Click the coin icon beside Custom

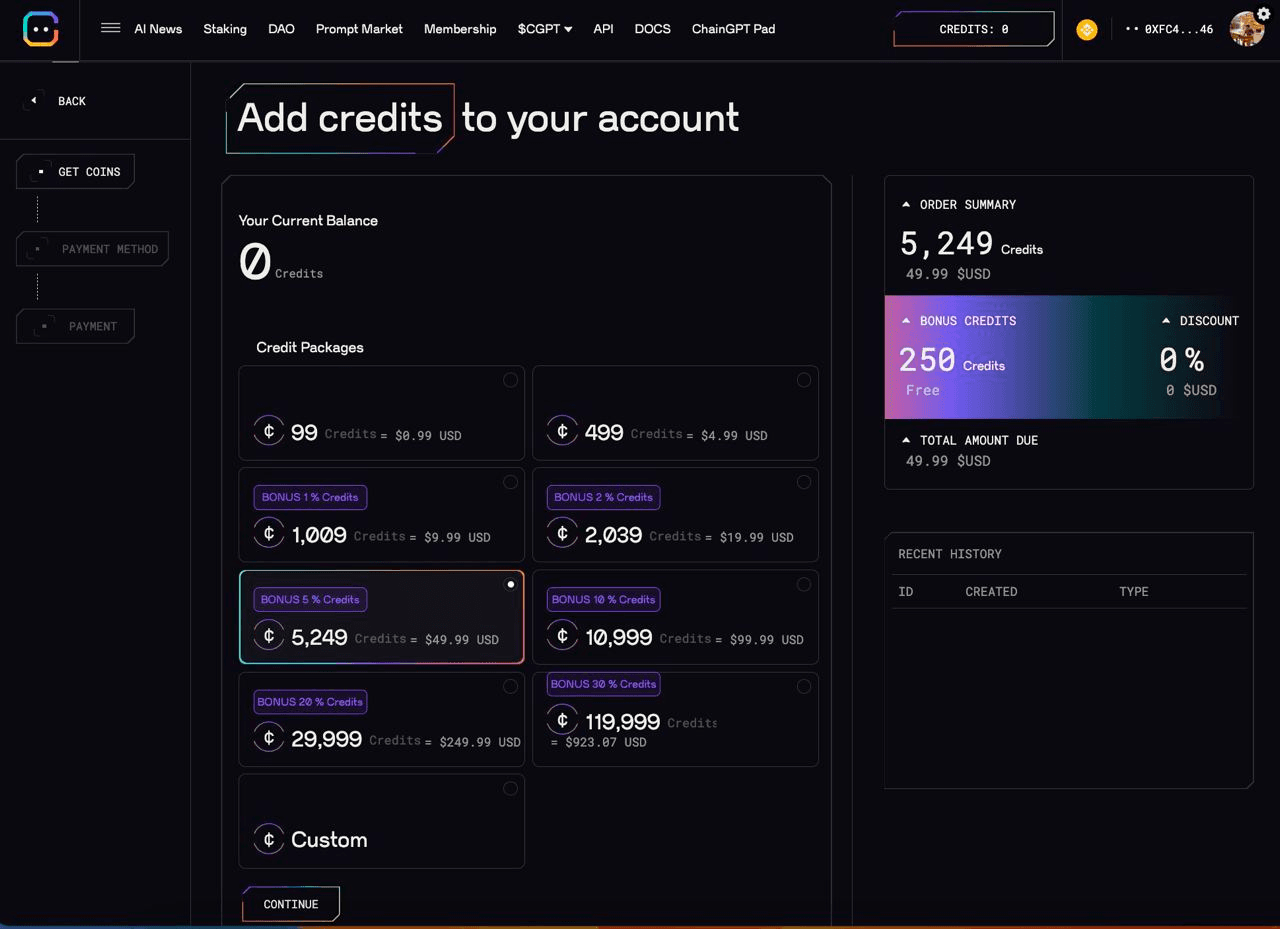coord(268,839)
